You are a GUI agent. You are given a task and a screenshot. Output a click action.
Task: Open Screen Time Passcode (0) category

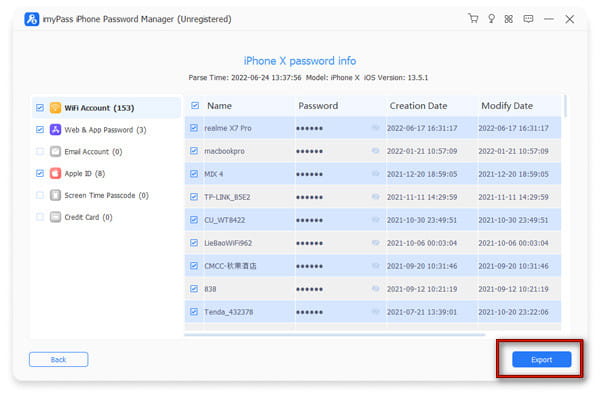click(106, 195)
